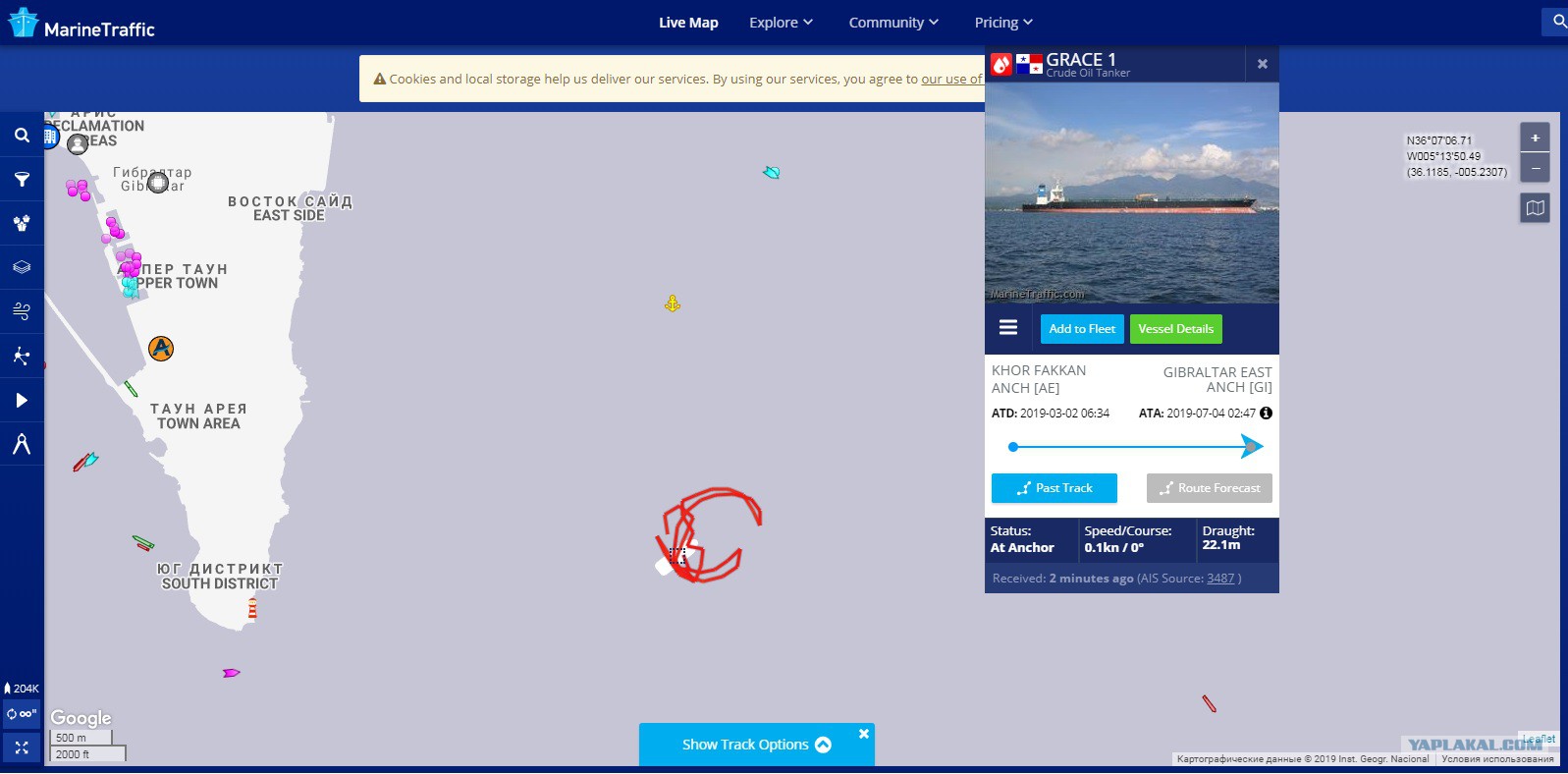Expand the Pricing menu

1003,23
